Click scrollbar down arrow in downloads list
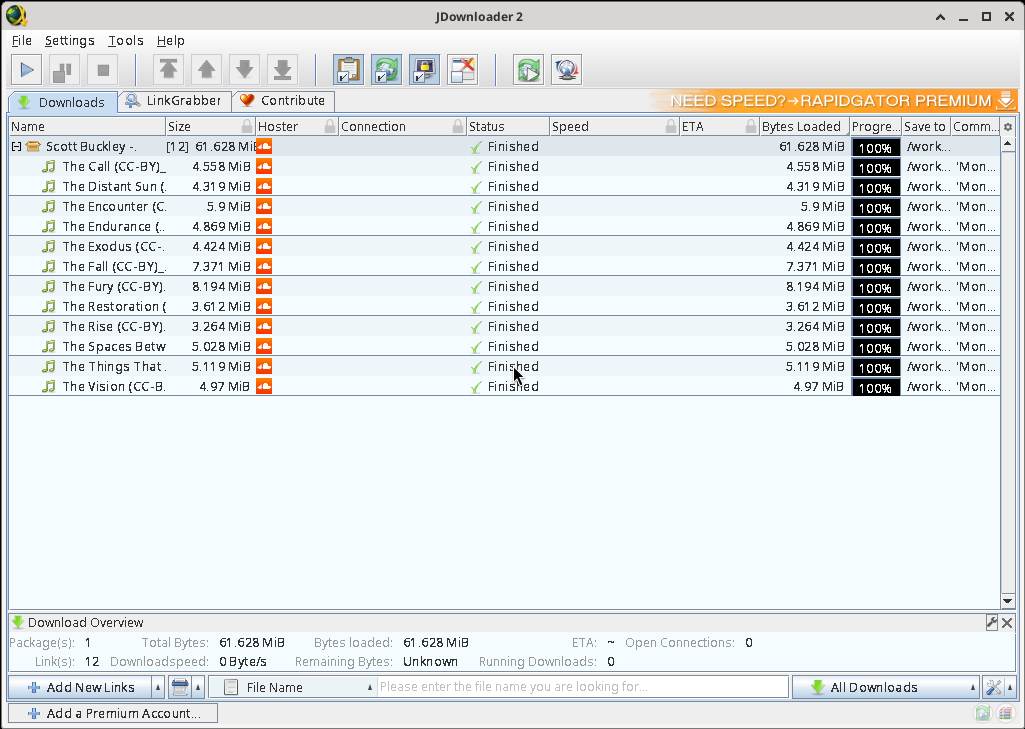Viewport: 1025px width, 729px height. tap(1007, 602)
